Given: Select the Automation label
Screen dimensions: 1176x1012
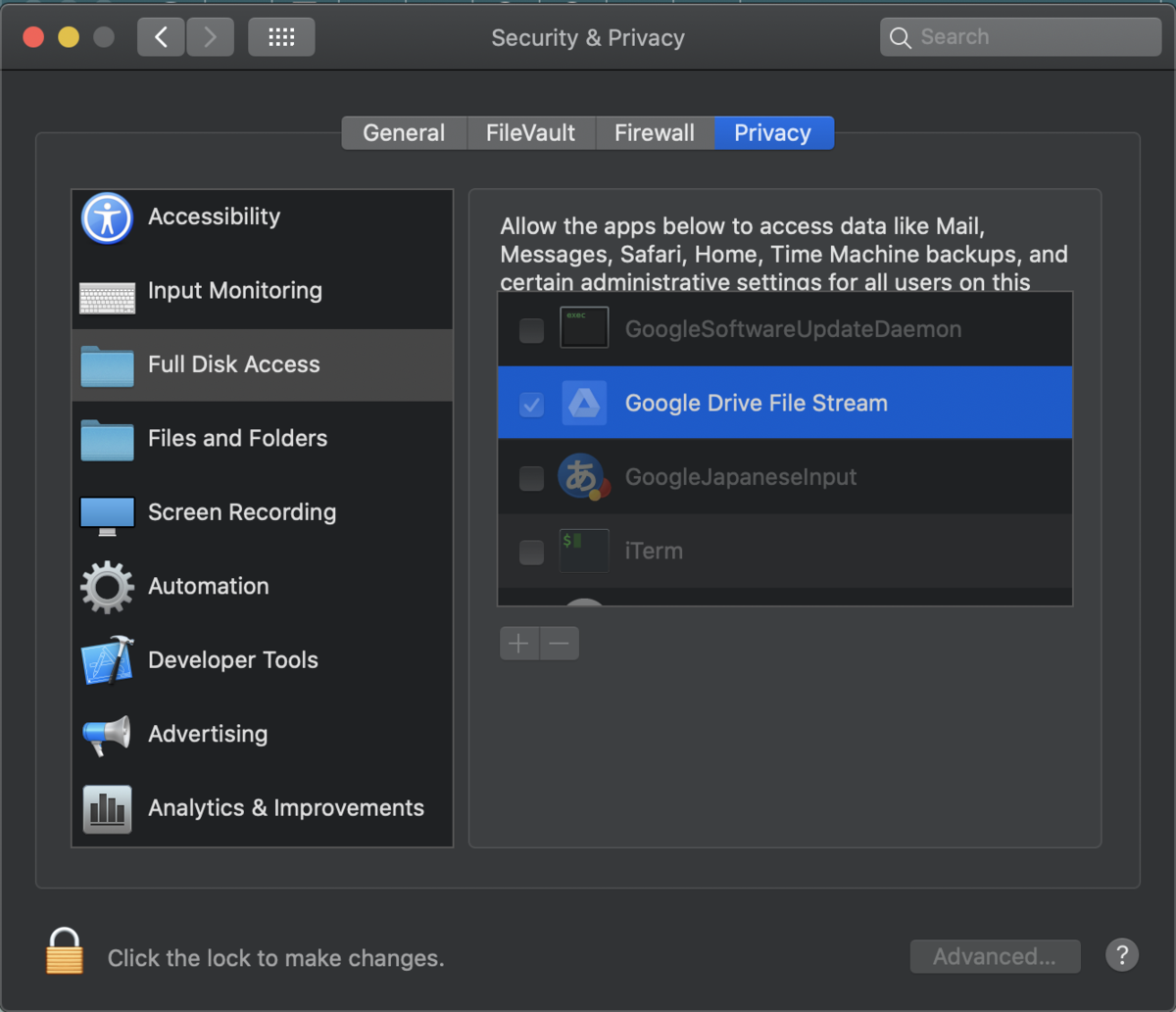Looking at the screenshot, I should pos(209,586).
